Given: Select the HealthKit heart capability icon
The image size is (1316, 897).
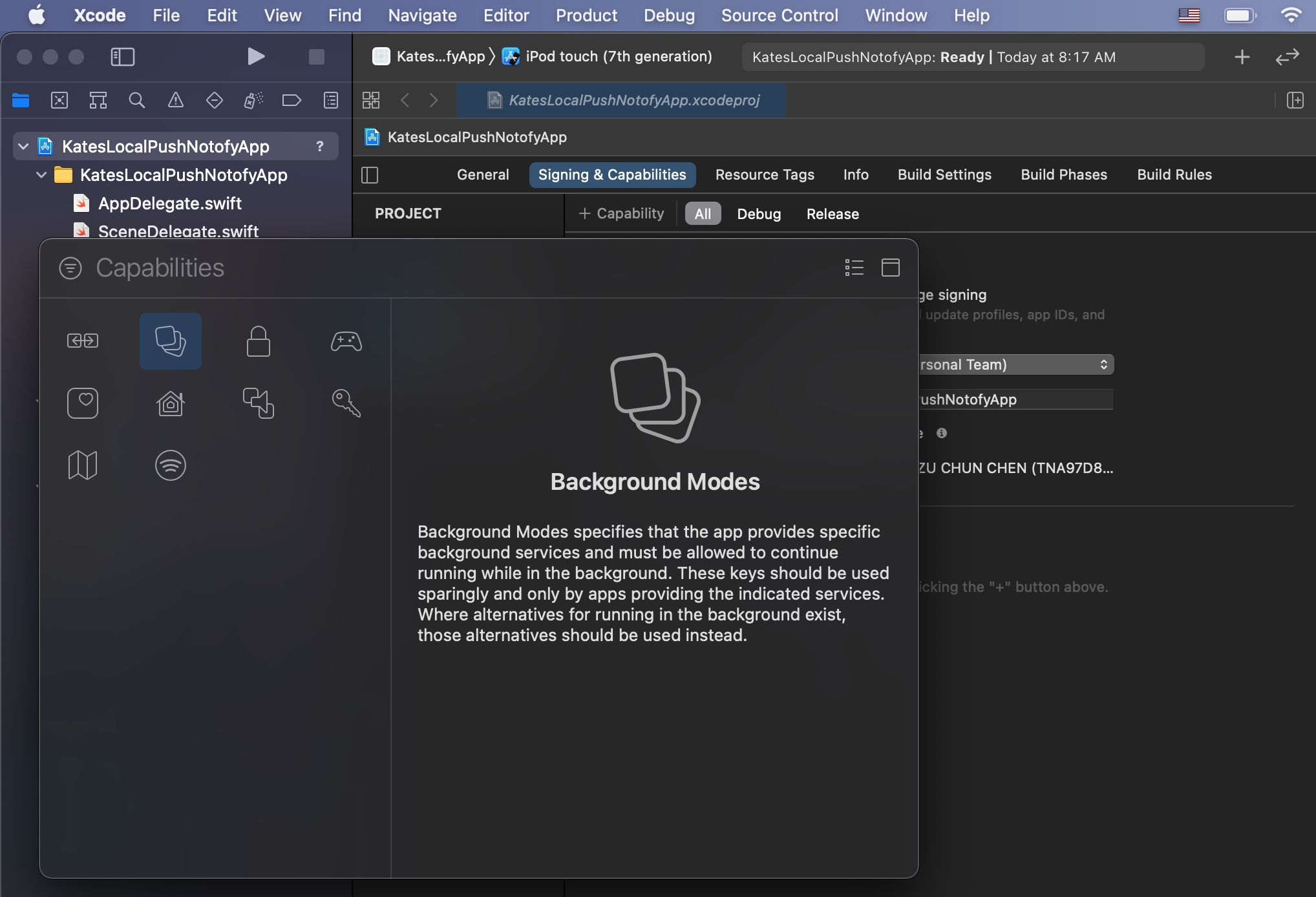Looking at the screenshot, I should point(83,403).
